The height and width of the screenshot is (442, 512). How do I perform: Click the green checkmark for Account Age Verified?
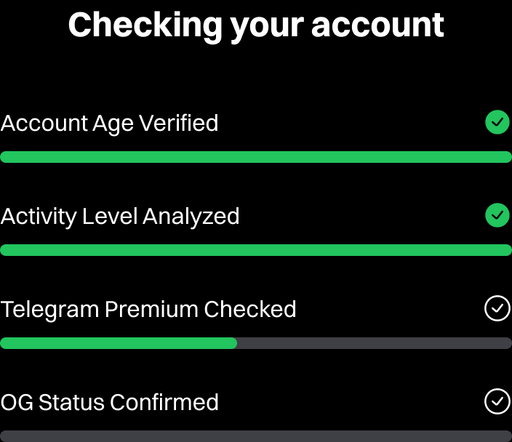click(x=497, y=122)
